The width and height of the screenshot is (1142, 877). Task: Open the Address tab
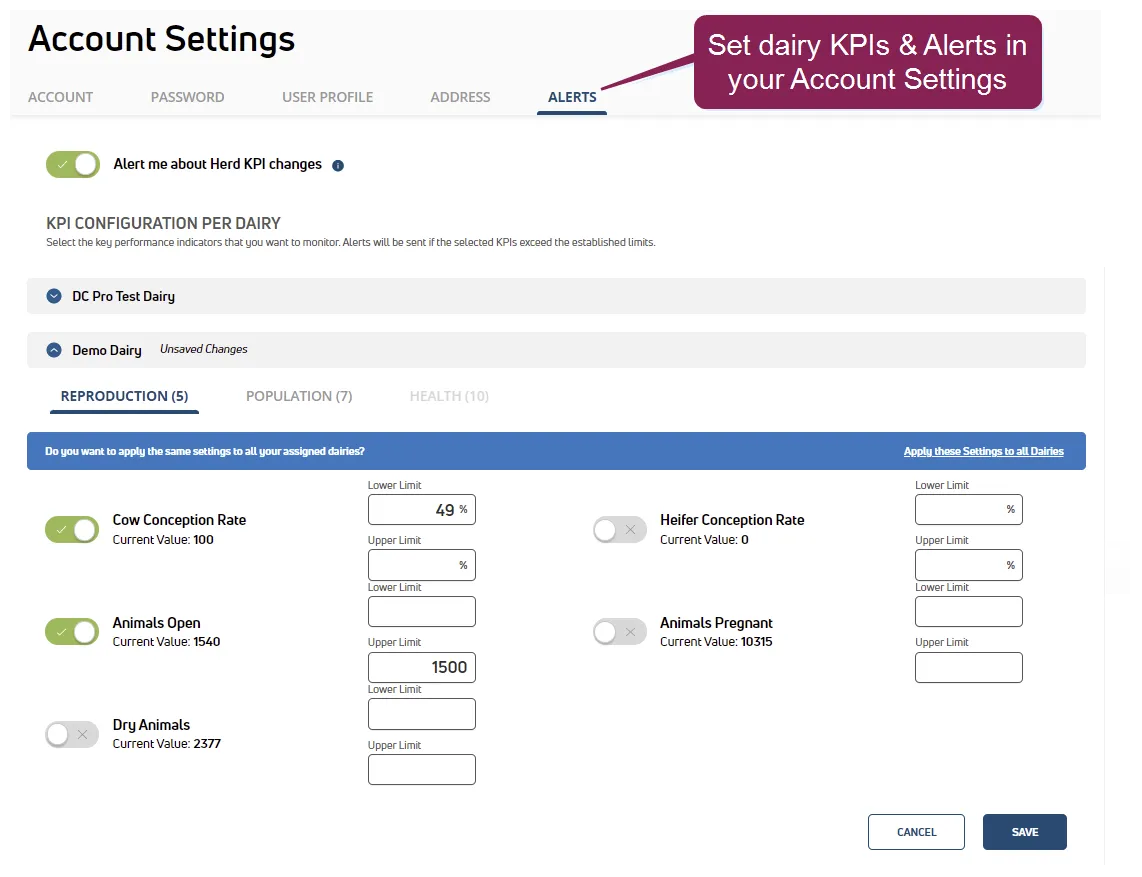(x=460, y=97)
